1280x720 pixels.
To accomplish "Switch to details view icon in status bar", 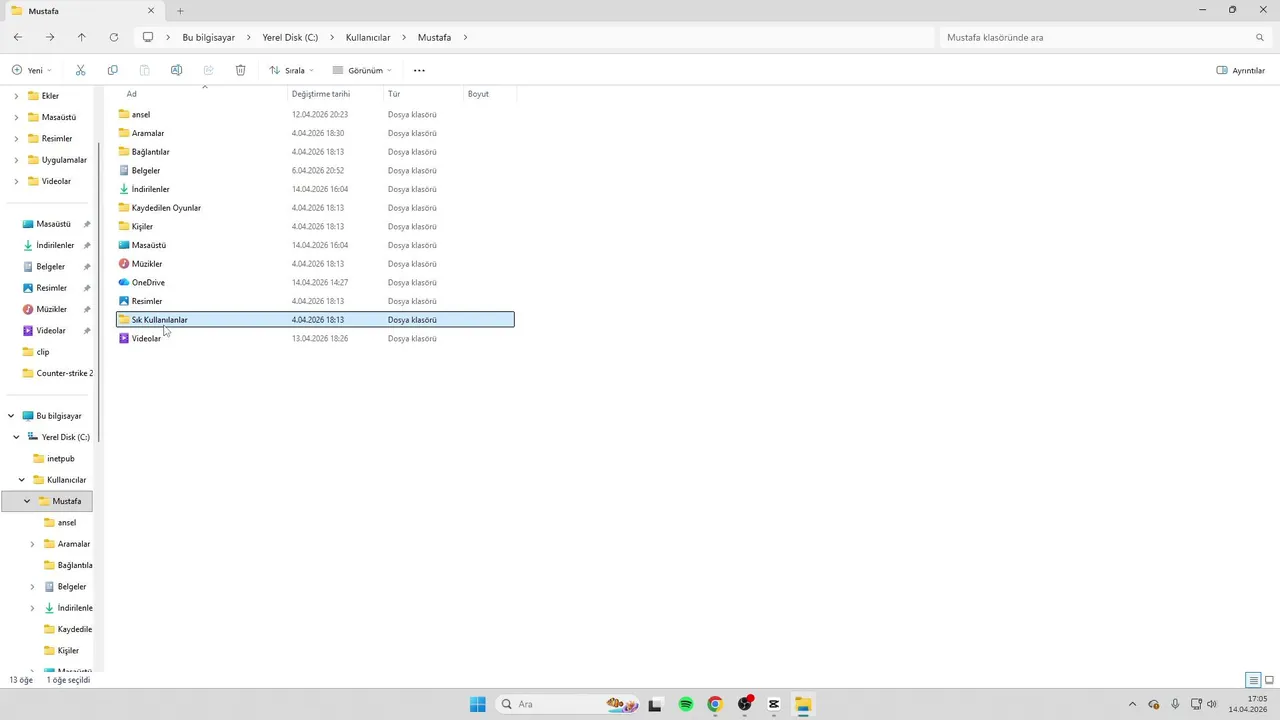I will click(x=1253, y=680).
